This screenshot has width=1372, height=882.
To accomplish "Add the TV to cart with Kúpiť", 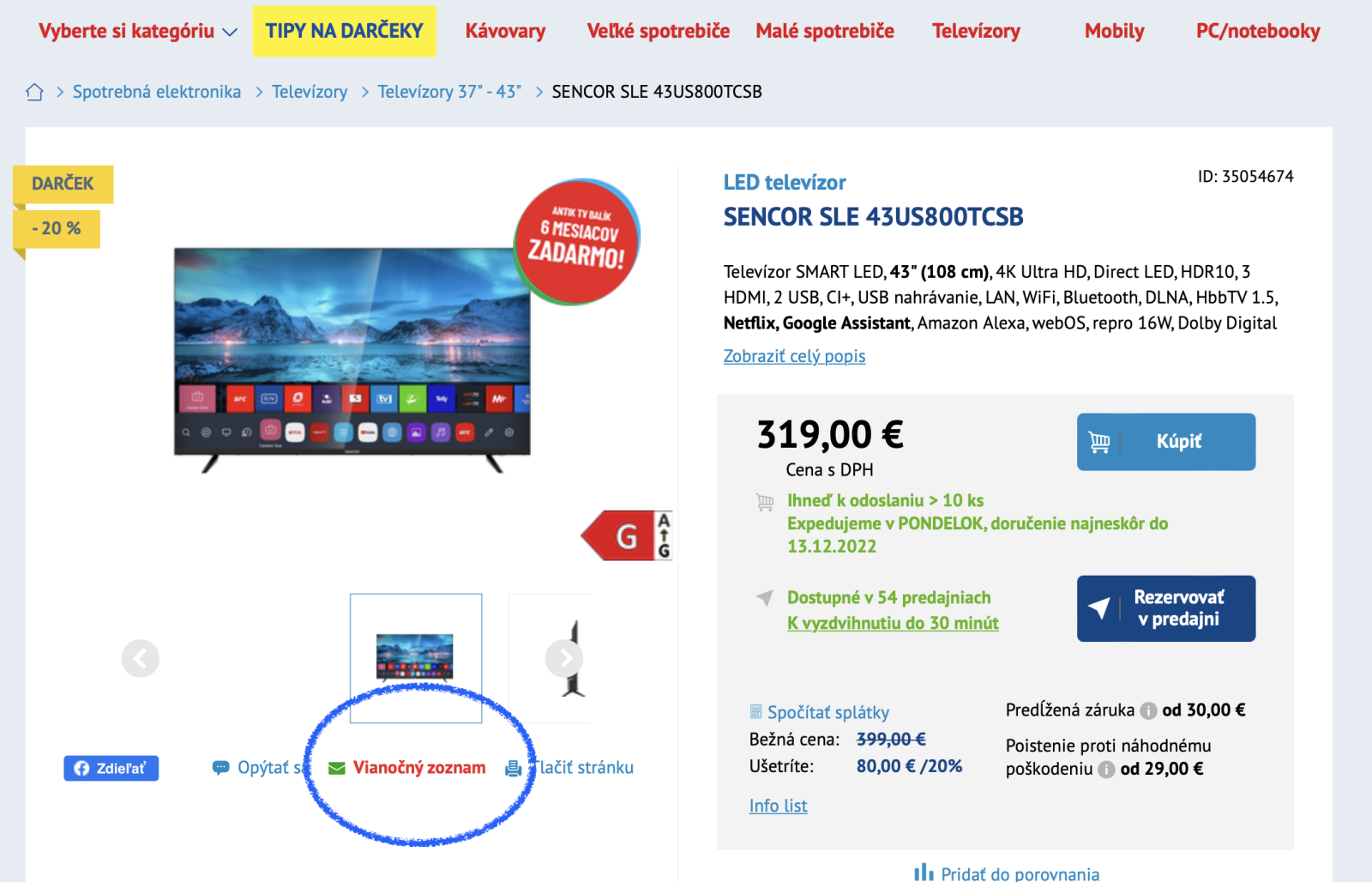I will coord(1166,442).
